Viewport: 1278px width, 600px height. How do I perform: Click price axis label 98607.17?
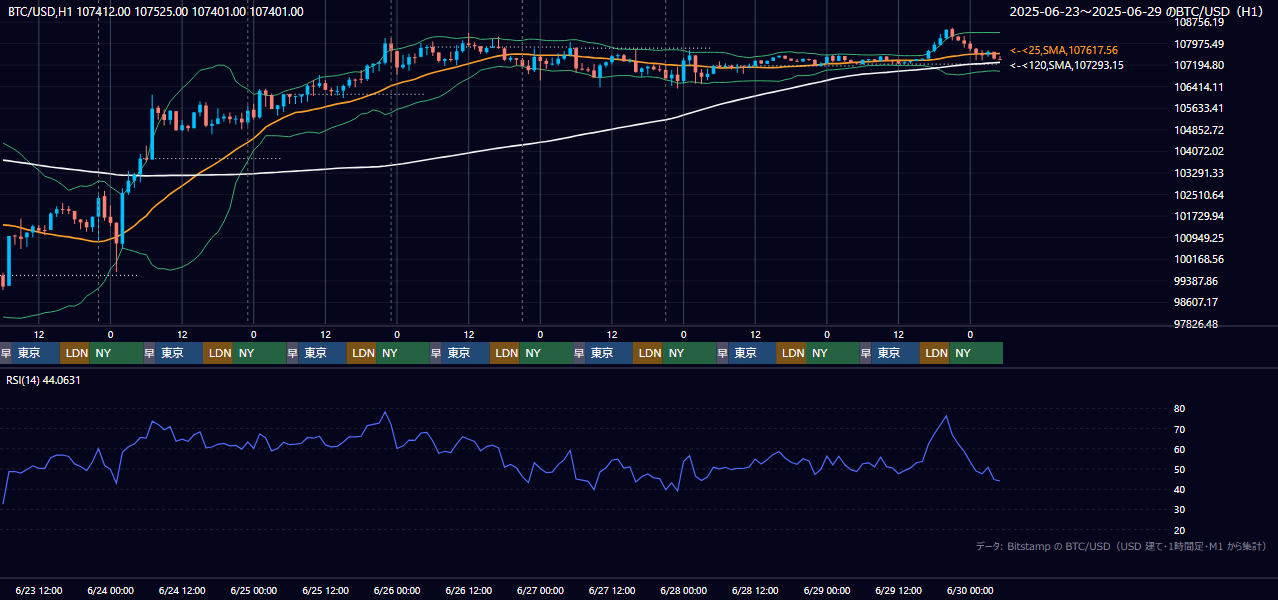(1196, 302)
